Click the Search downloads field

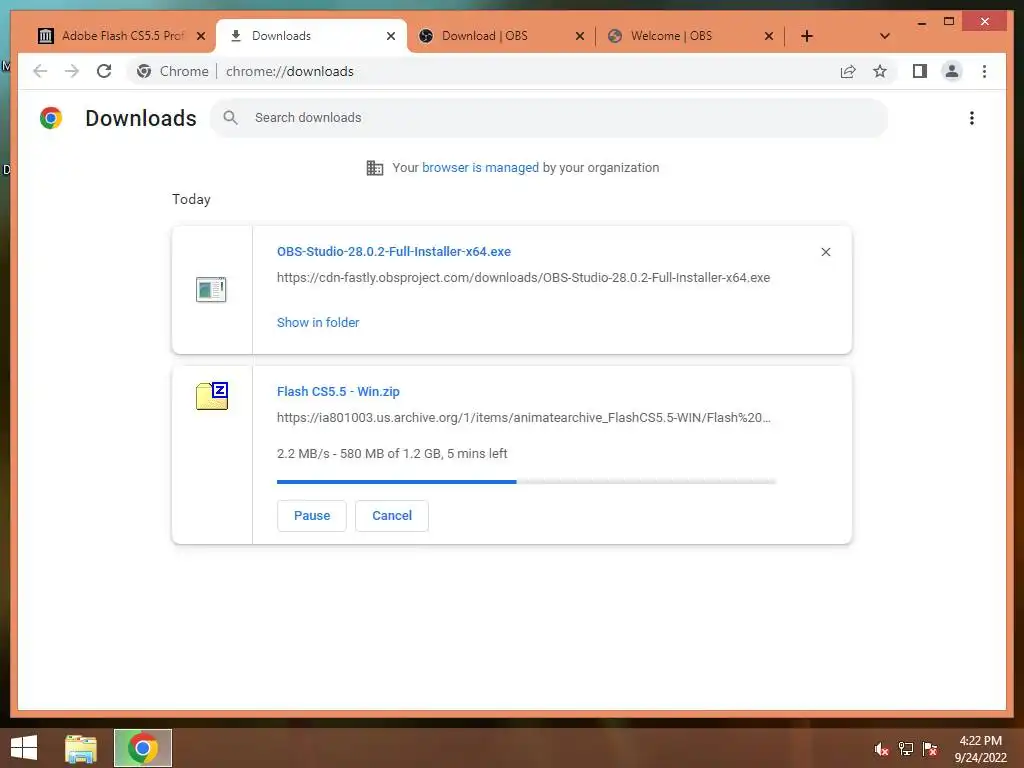coord(549,118)
